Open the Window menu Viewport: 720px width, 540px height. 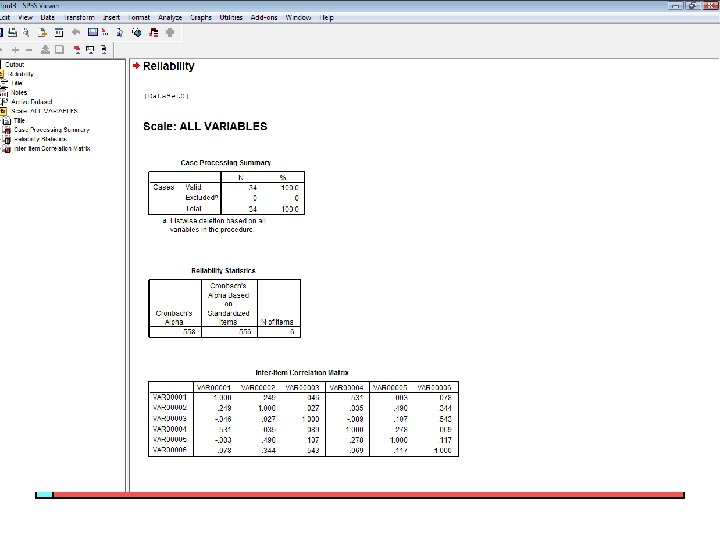298,17
